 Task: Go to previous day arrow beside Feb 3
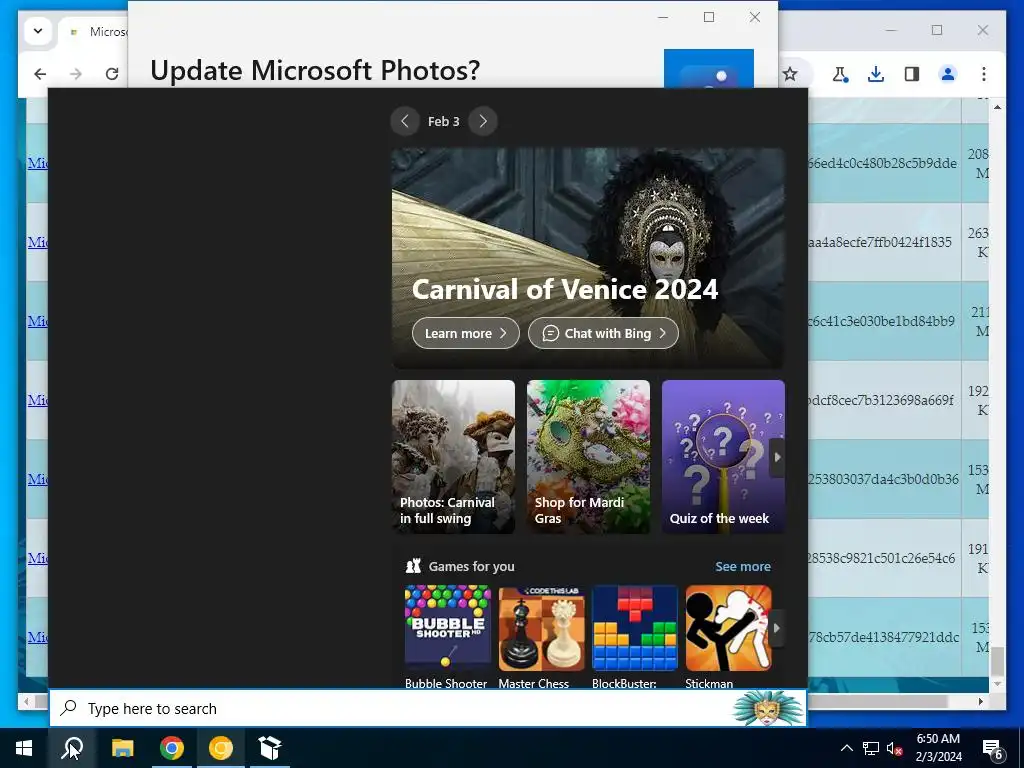(x=405, y=121)
